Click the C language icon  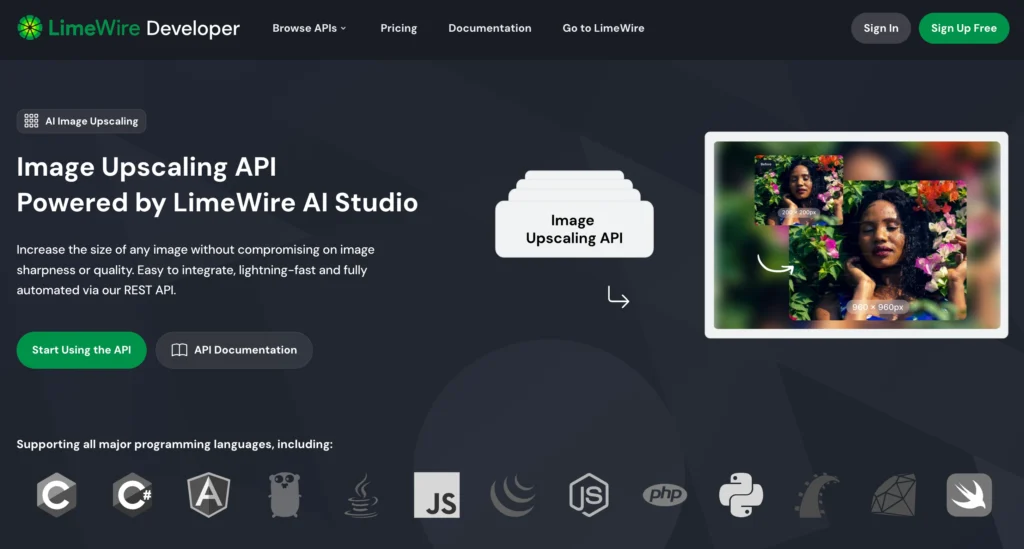pos(57,495)
